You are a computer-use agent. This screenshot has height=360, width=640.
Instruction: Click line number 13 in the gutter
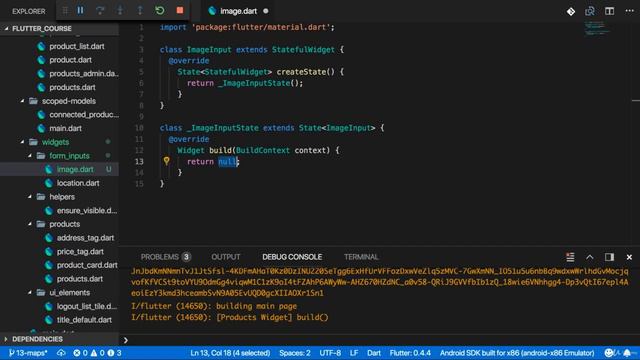[139, 162]
